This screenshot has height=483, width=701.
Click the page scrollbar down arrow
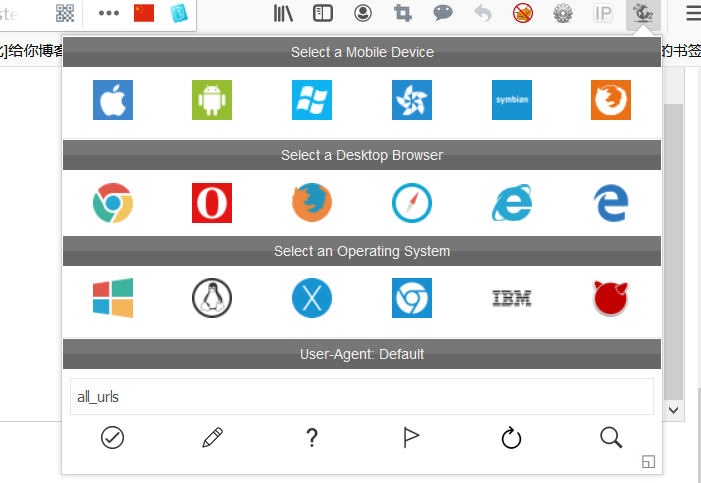[674, 410]
